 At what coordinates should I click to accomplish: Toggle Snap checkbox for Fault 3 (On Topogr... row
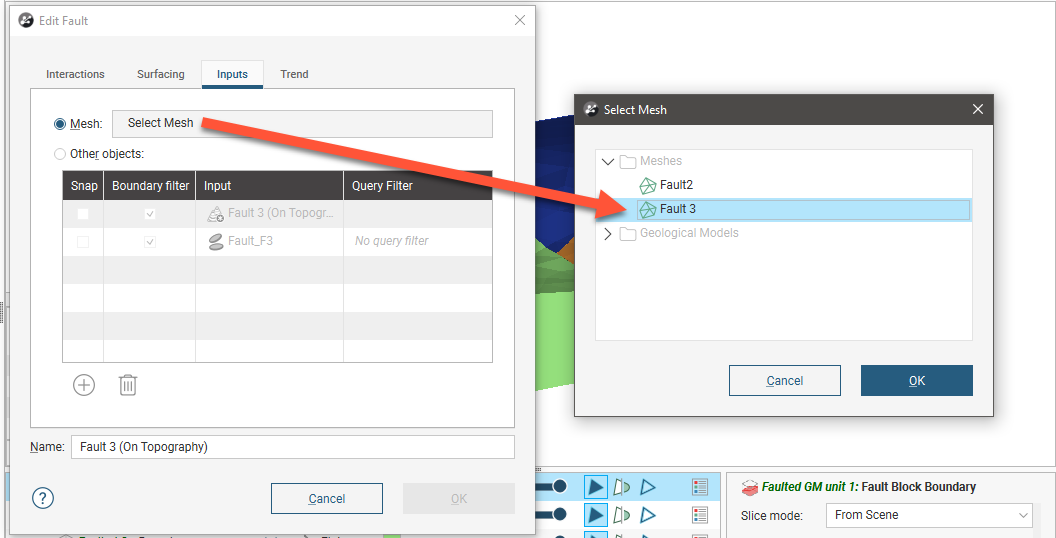click(x=83, y=214)
